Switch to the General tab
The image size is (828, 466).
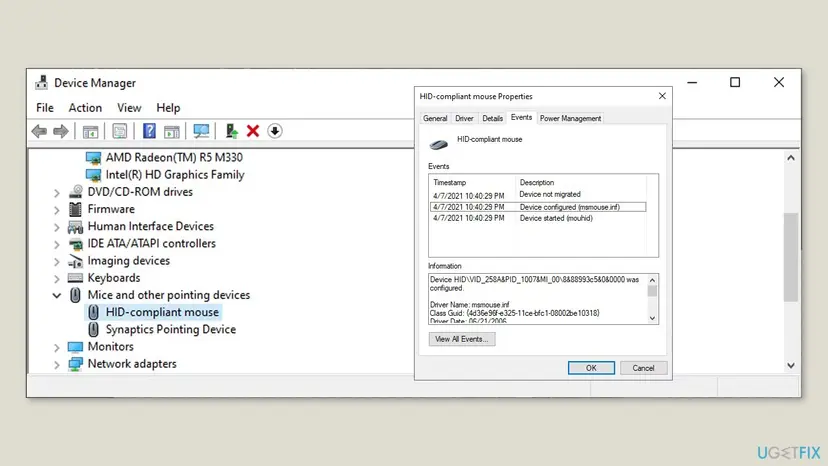click(x=435, y=118)
